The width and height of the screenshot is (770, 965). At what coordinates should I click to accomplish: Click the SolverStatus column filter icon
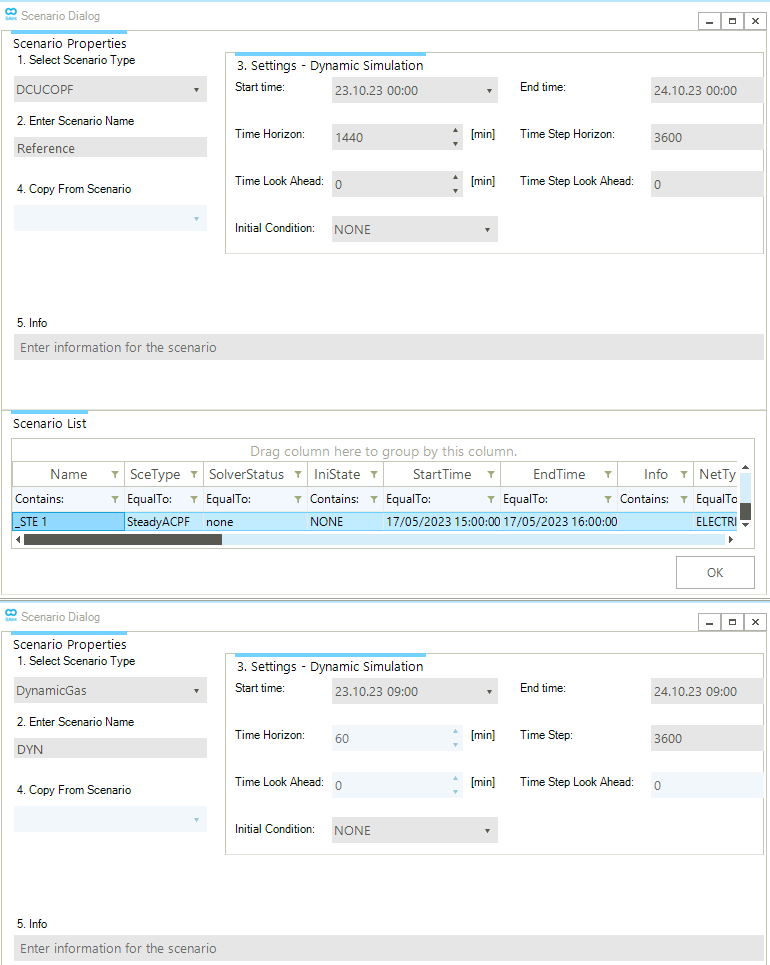(x=298, y=475)
